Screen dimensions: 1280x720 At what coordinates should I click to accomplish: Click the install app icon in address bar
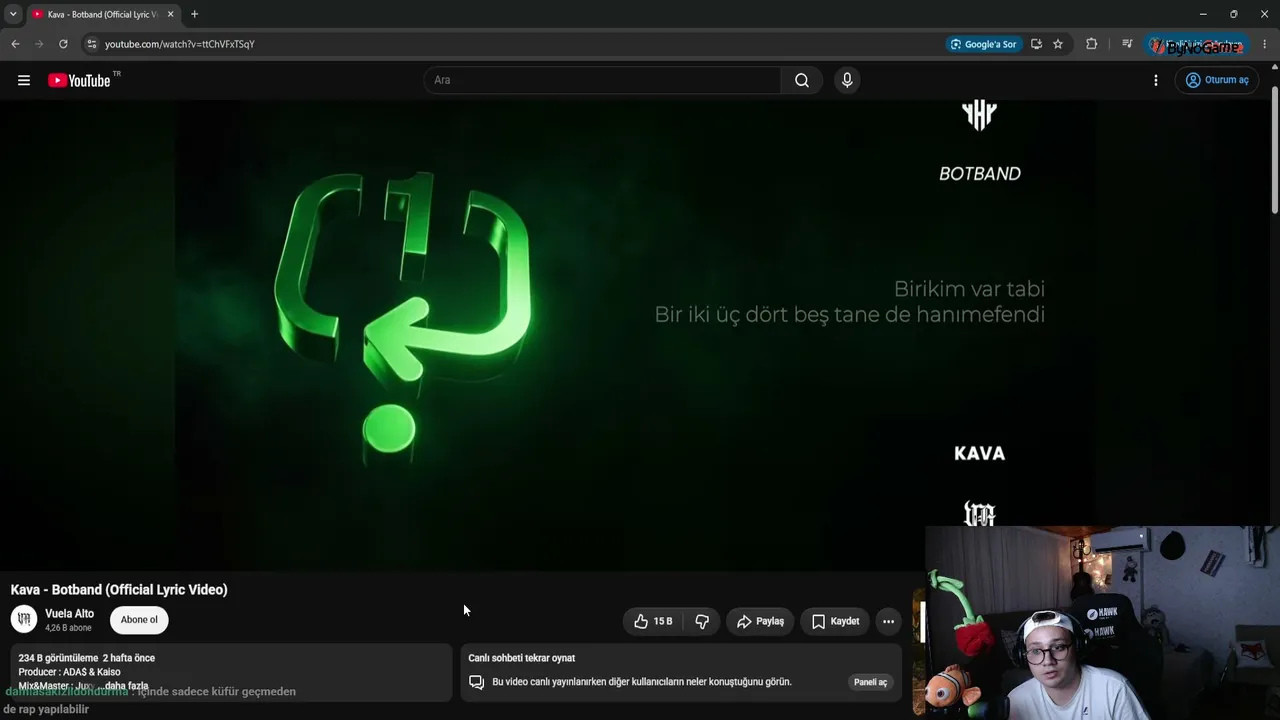click(x=1036, y=44)
